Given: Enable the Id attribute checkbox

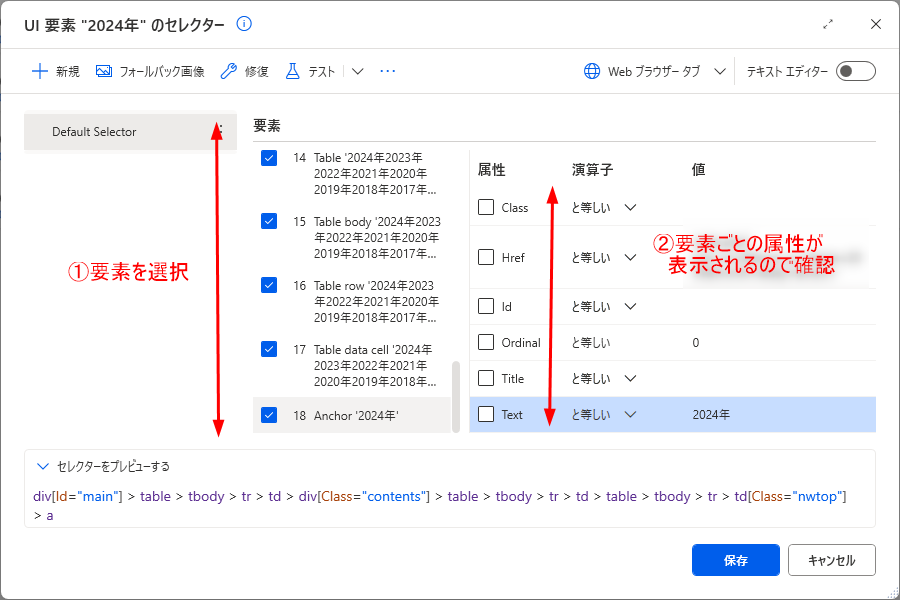Looking at the screenshot, I should [486, 306].
